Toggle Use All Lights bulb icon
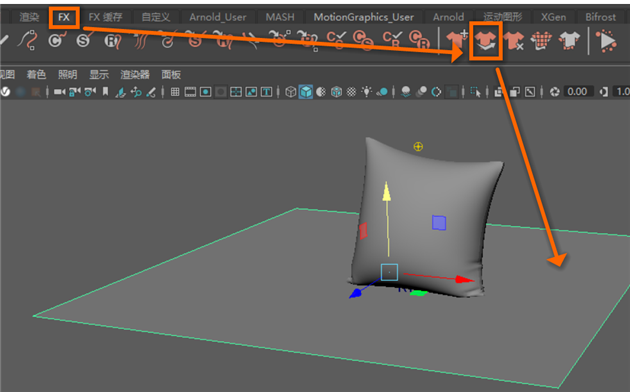The height and width of the screenshot is (392, 630). [366, 92]
